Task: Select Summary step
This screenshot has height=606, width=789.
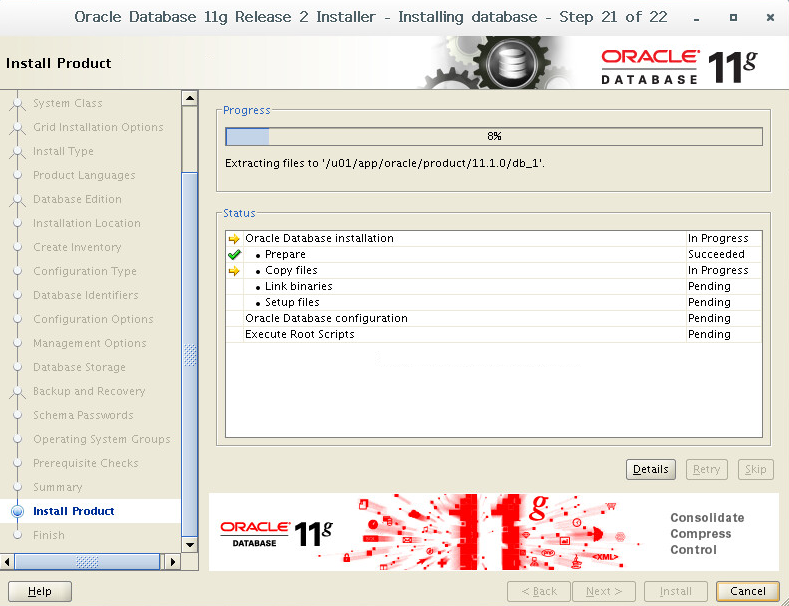Action: [x=57, y=487]
